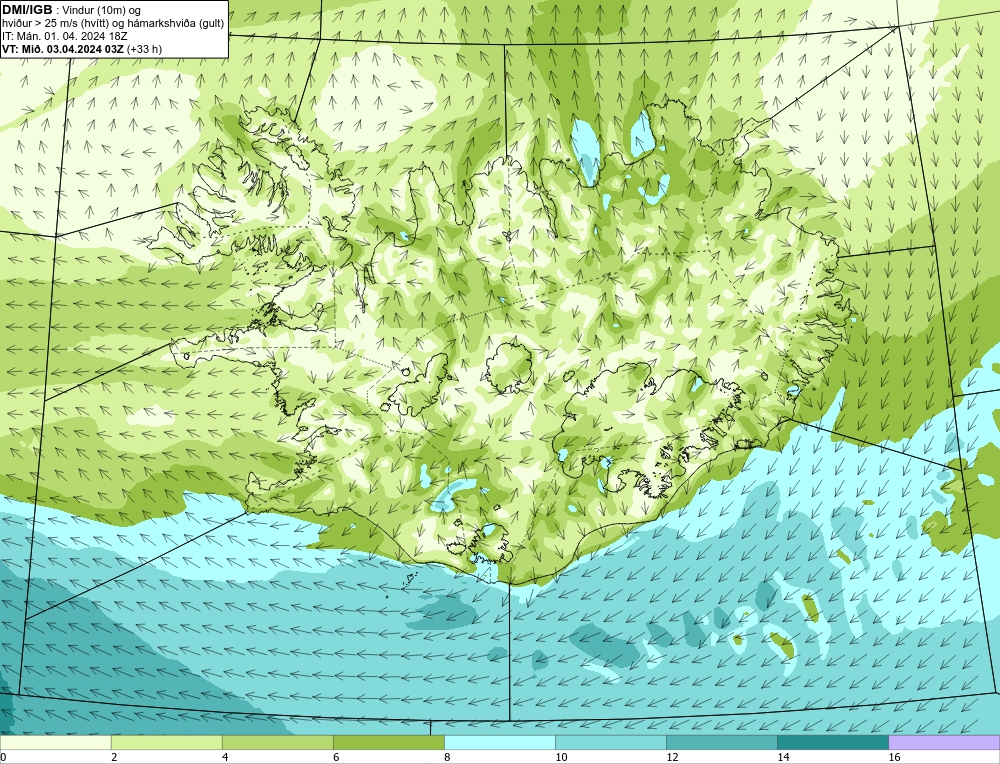Click the '(+33 h)' forecast offset text
The width and height of the screenshot is (1000, 764).
tap(144, 49)
